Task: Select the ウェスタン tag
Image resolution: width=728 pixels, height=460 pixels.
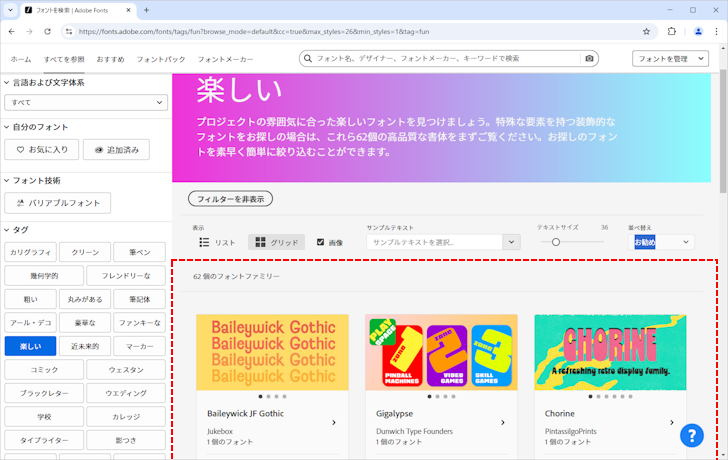Action: tap(126, 369)
